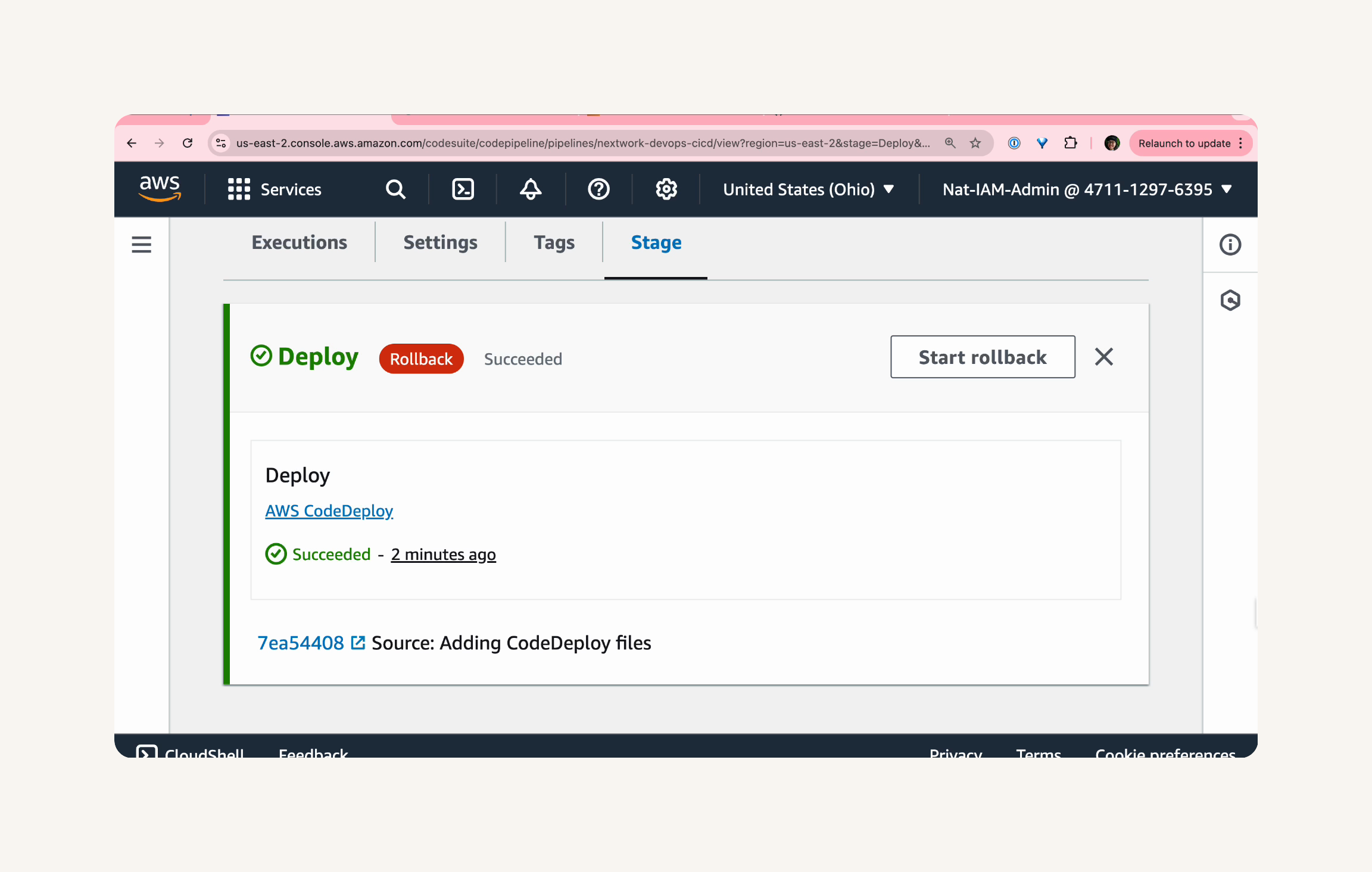Open the AWS console search
This screenshot has width=1372, height=872.
[395, 189]
